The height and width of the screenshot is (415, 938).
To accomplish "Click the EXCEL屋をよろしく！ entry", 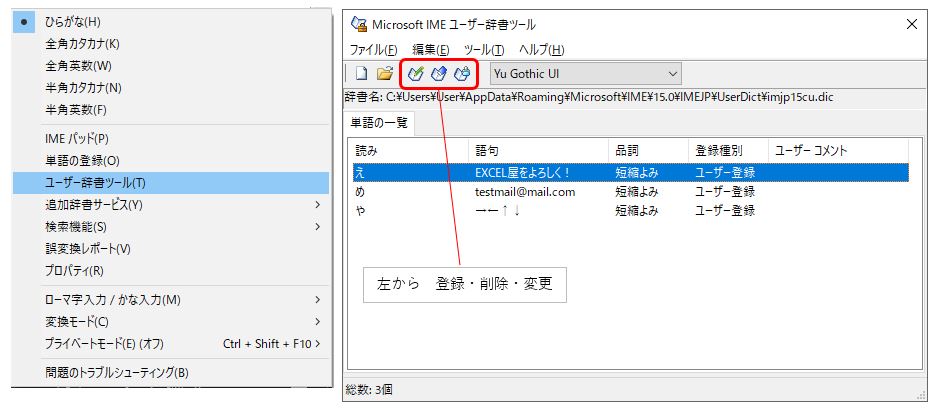I will point(523,173).
